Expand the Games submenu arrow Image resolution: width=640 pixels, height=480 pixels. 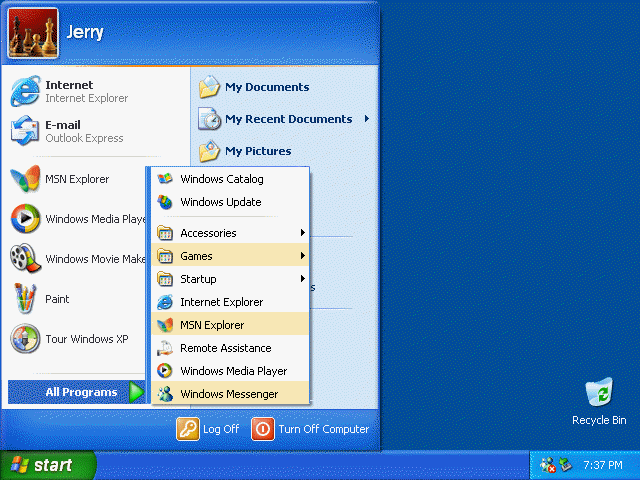pos(302,256)
